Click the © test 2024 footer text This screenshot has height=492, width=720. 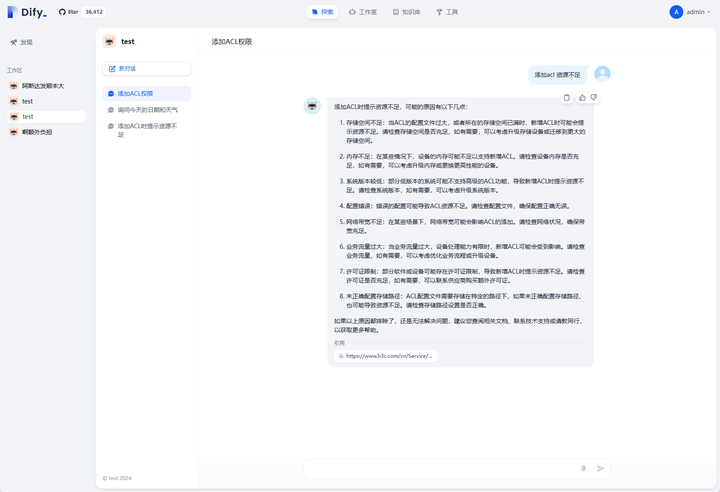click(117, 478)
